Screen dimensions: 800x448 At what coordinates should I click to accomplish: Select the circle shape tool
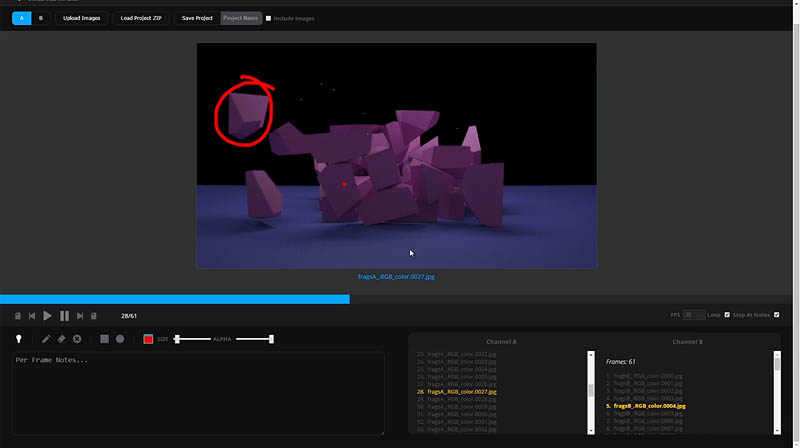click(120, 339)
